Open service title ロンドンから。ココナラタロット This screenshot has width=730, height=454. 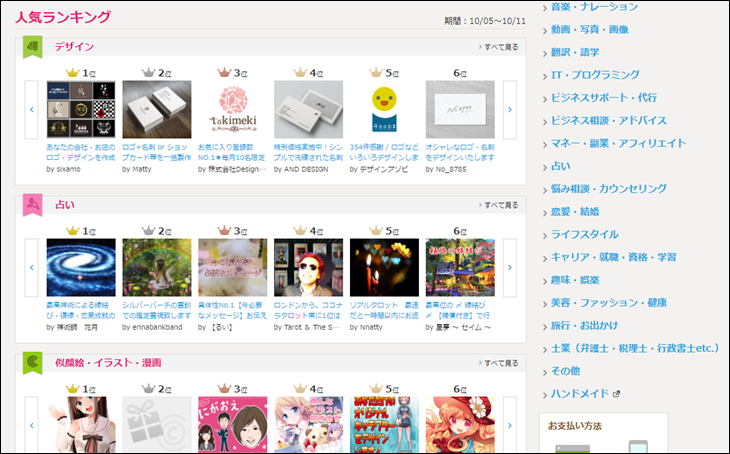click(308, 310)
